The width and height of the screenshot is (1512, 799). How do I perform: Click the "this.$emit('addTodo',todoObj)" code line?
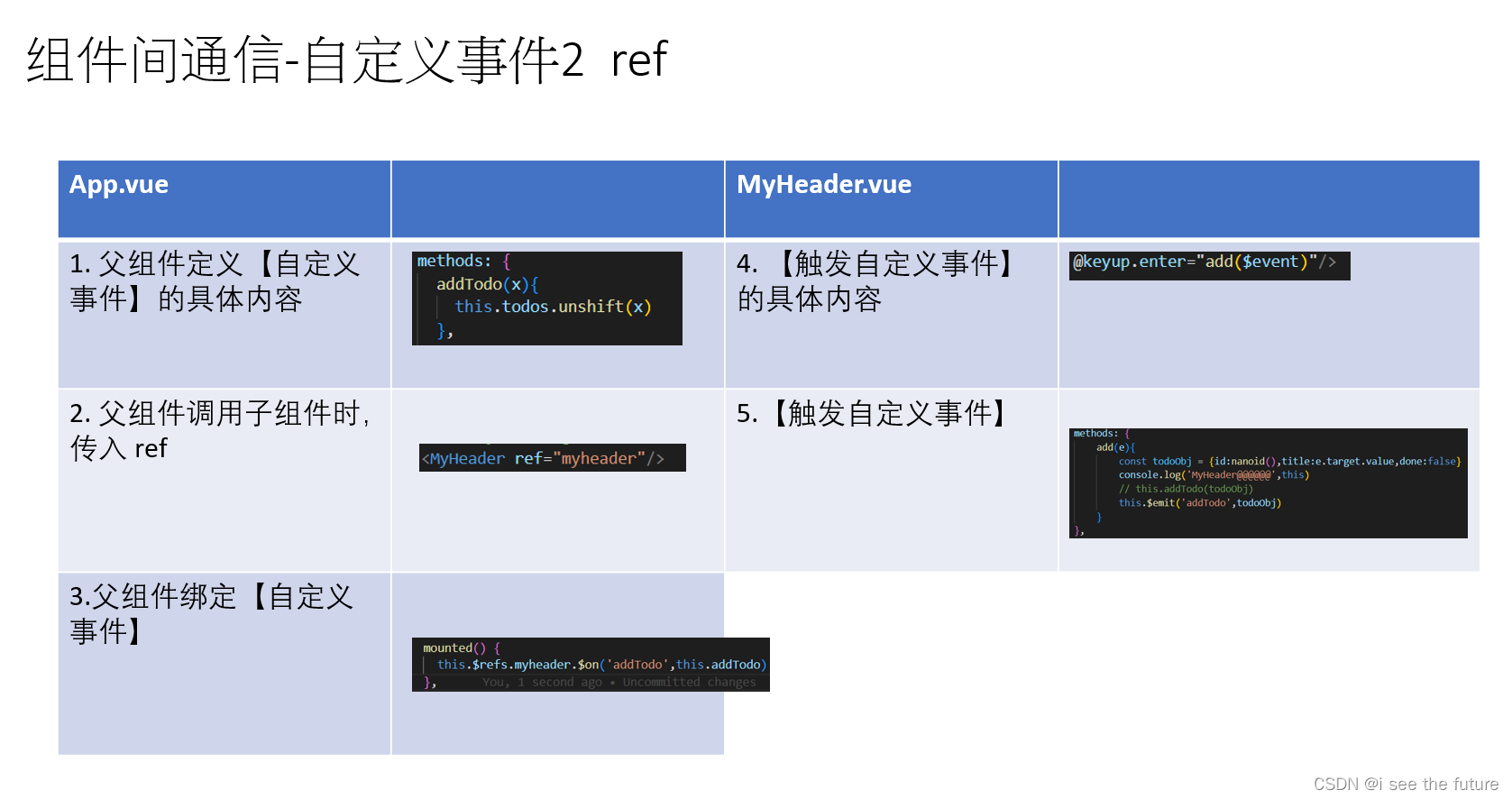1200,503
